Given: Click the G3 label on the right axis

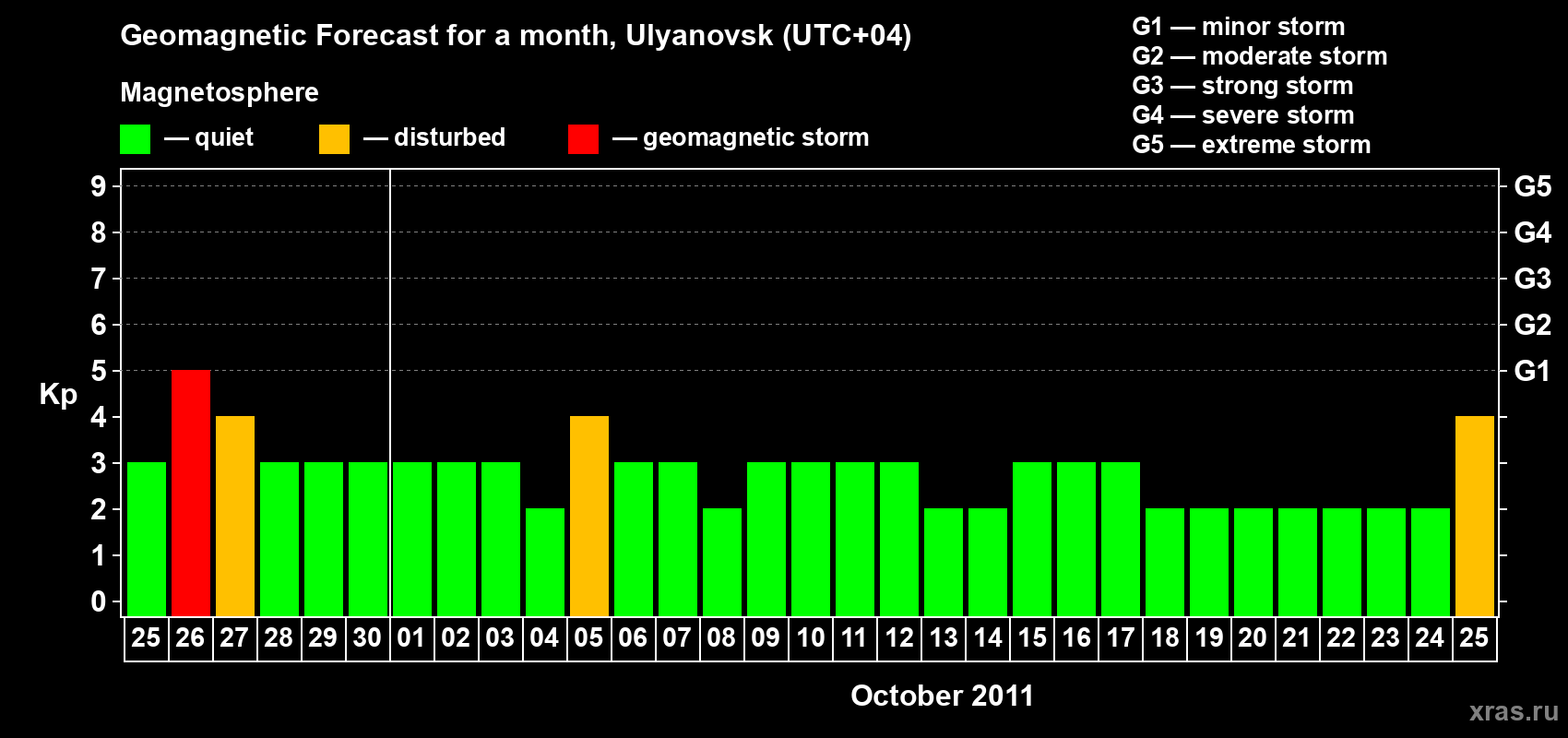Looking at the screenshot, I should click(x=1533, y=279).
